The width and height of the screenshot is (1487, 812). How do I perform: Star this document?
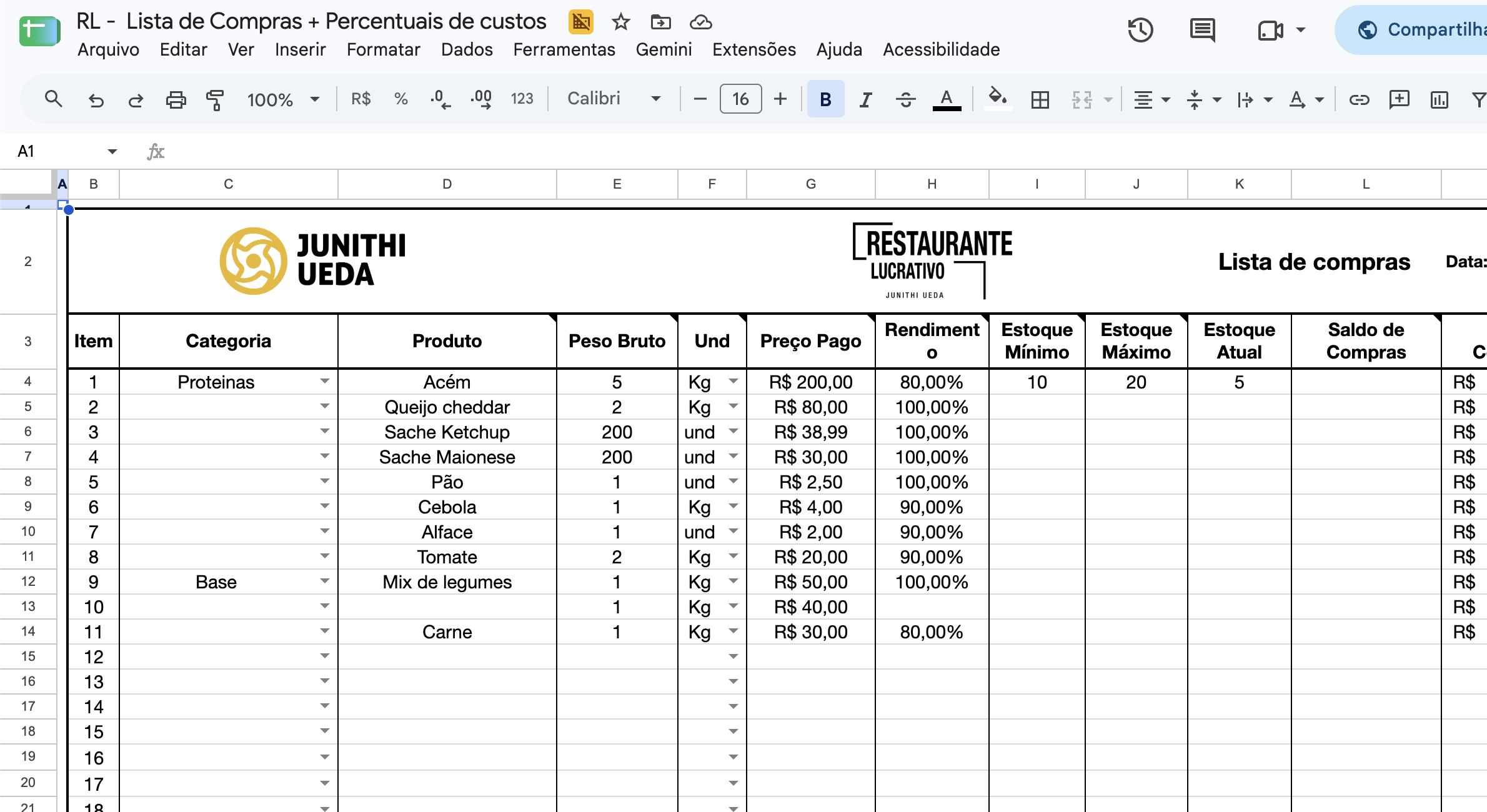coord(620,22)
